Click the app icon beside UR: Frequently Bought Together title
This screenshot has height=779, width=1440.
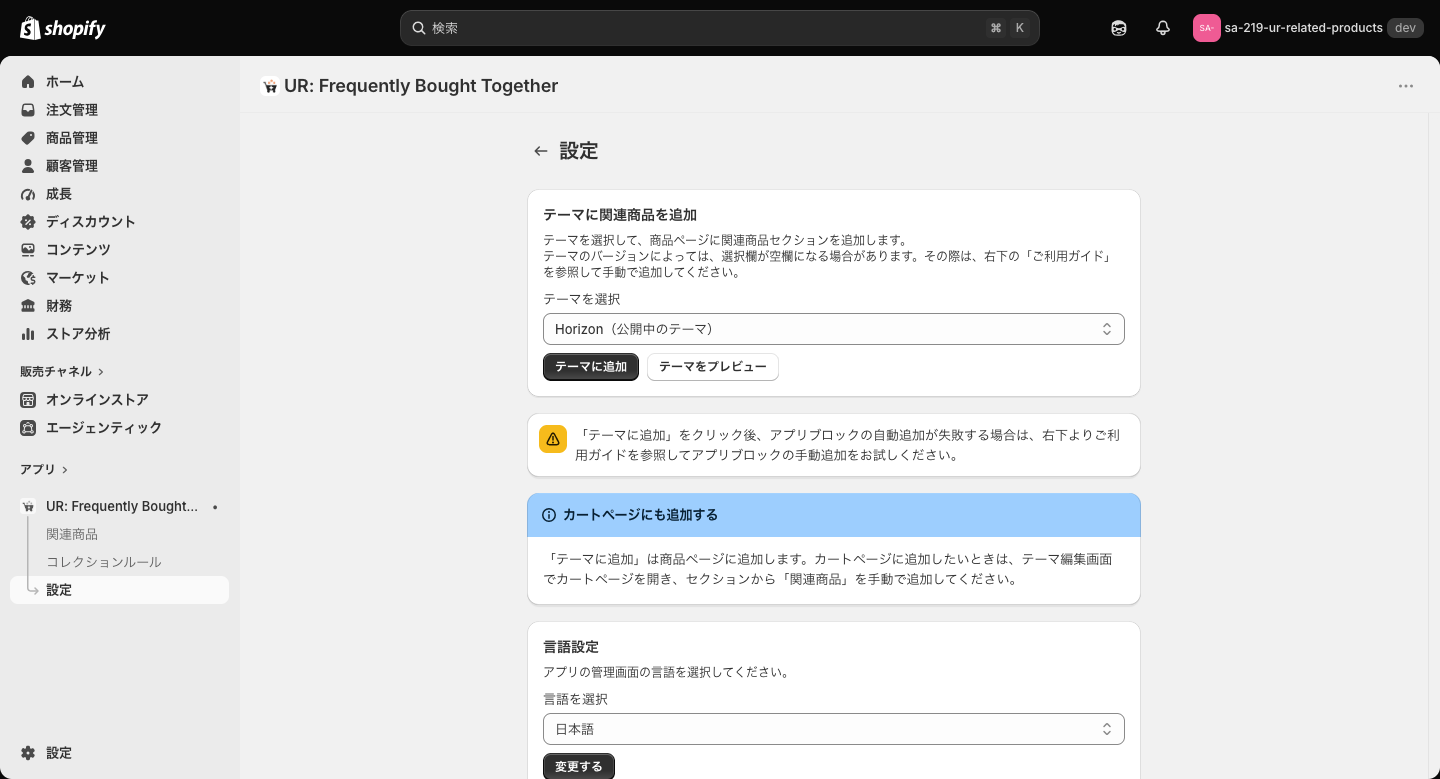269,86
